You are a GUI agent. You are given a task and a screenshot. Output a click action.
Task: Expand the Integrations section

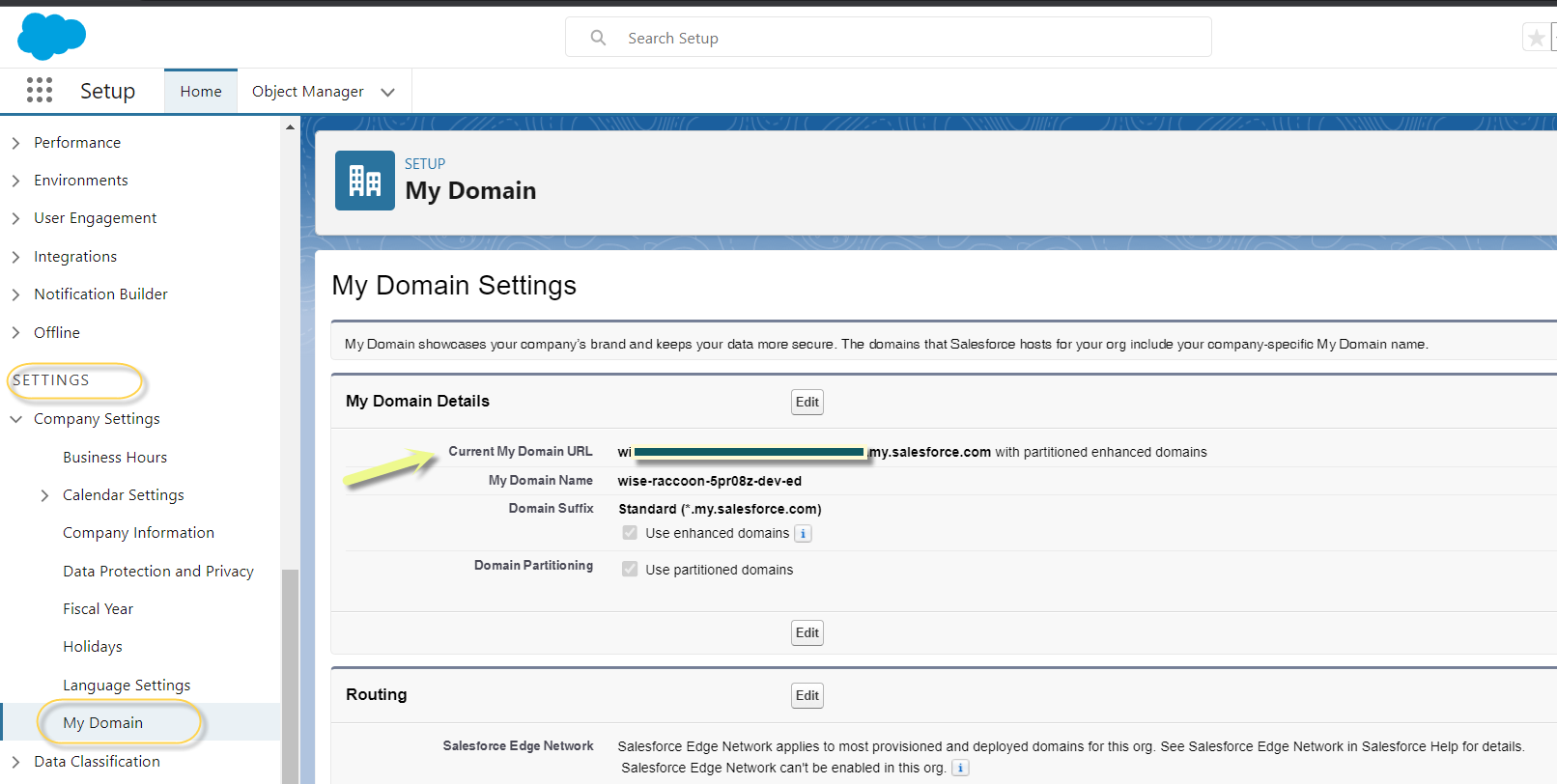(15, 257)
